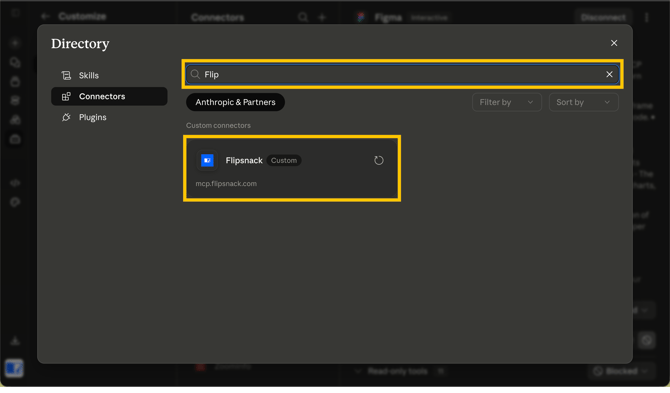
Task: Open the Blocked dropdown in background window
Action: click(x=621, y=371)
